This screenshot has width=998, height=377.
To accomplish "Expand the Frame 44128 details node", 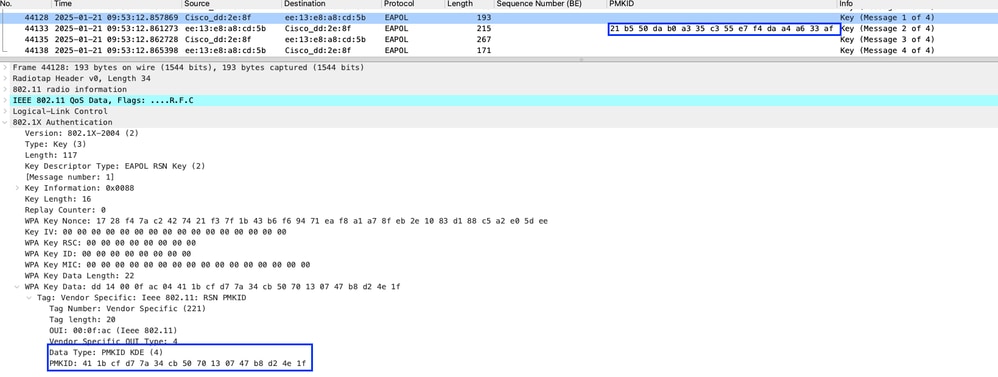I will [x=6, y=68].
